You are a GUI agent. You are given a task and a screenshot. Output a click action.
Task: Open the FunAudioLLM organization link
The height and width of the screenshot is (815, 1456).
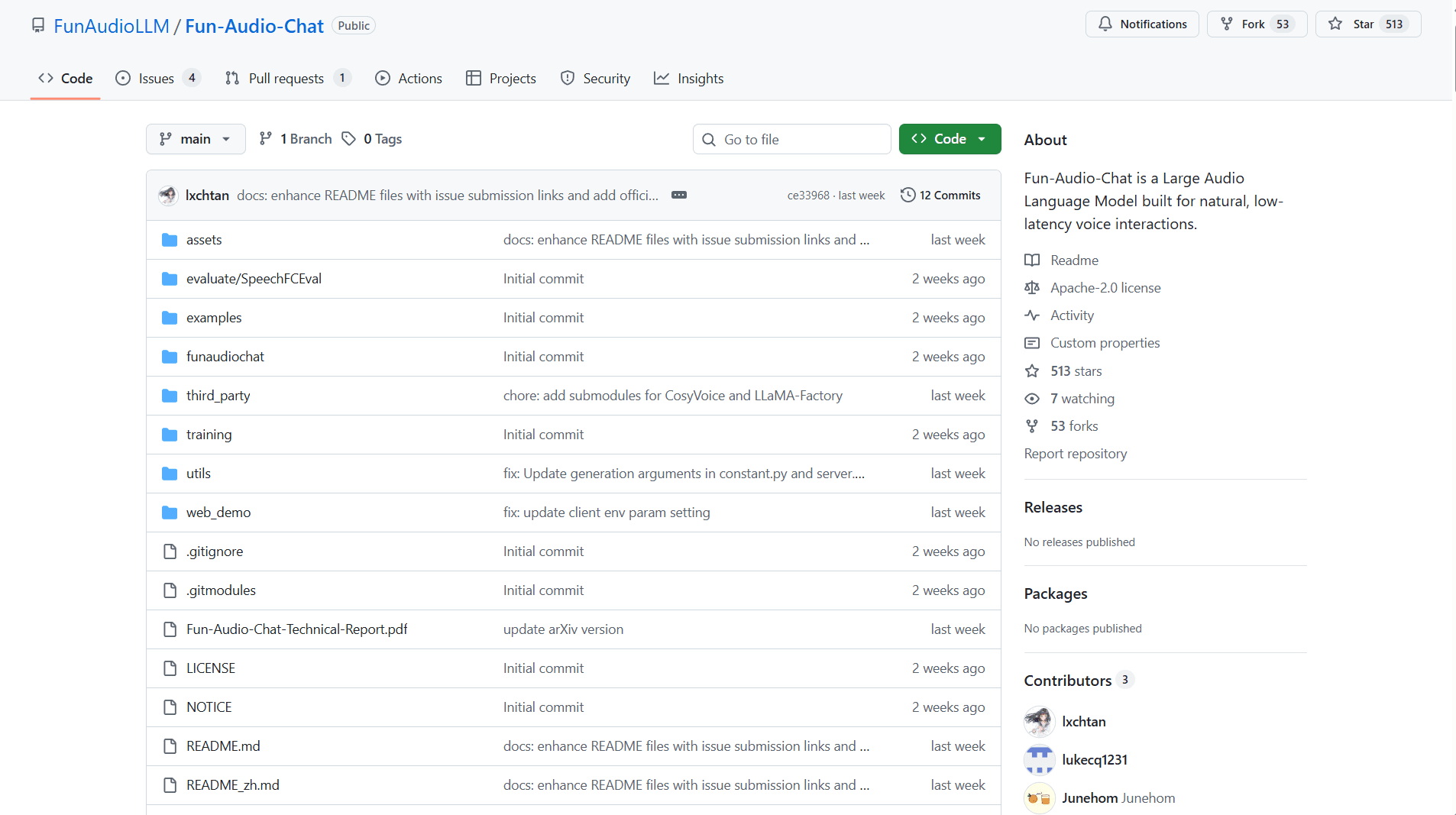pos(111,26)
